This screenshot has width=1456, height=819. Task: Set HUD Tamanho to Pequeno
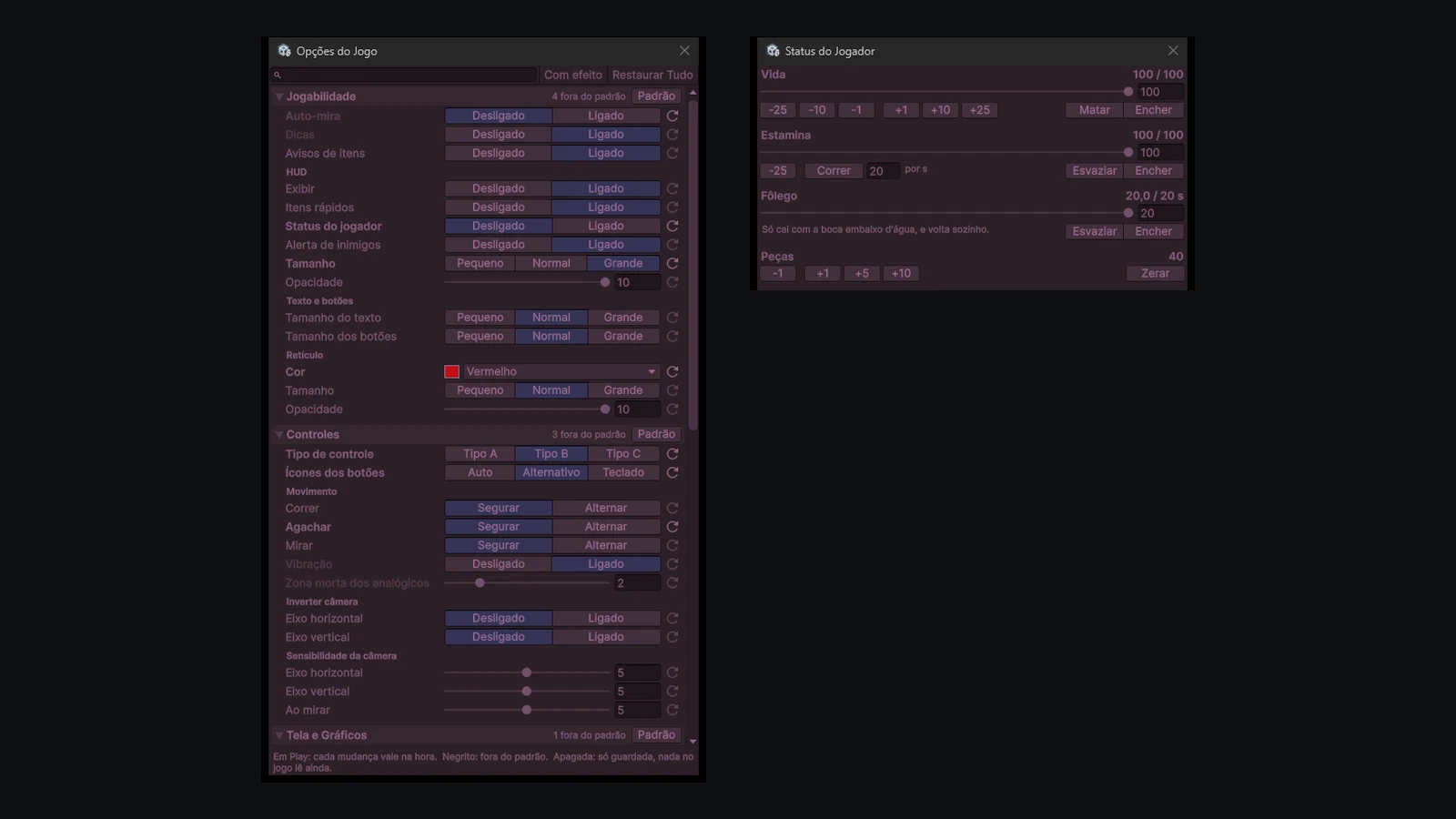point(480,263)
